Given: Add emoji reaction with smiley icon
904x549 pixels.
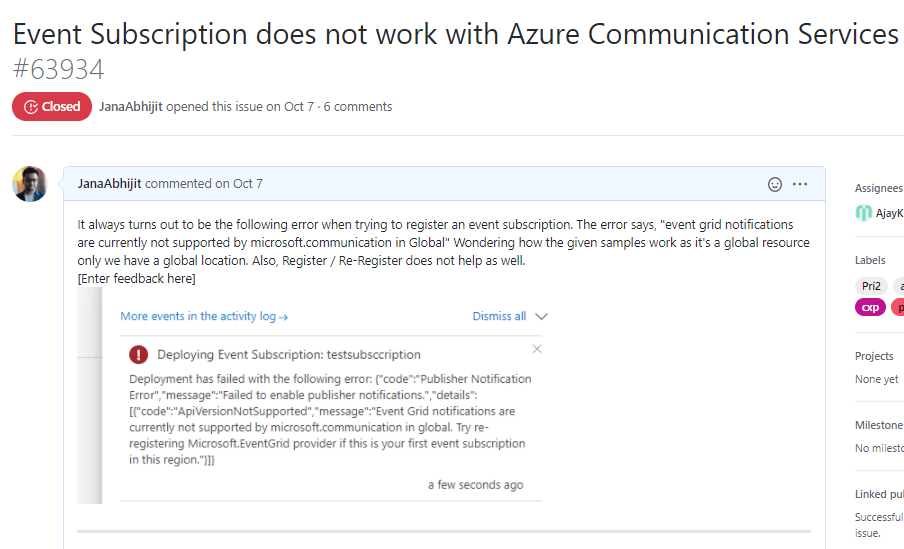Looking at the screenshot, I should click(x=774, y=184).
